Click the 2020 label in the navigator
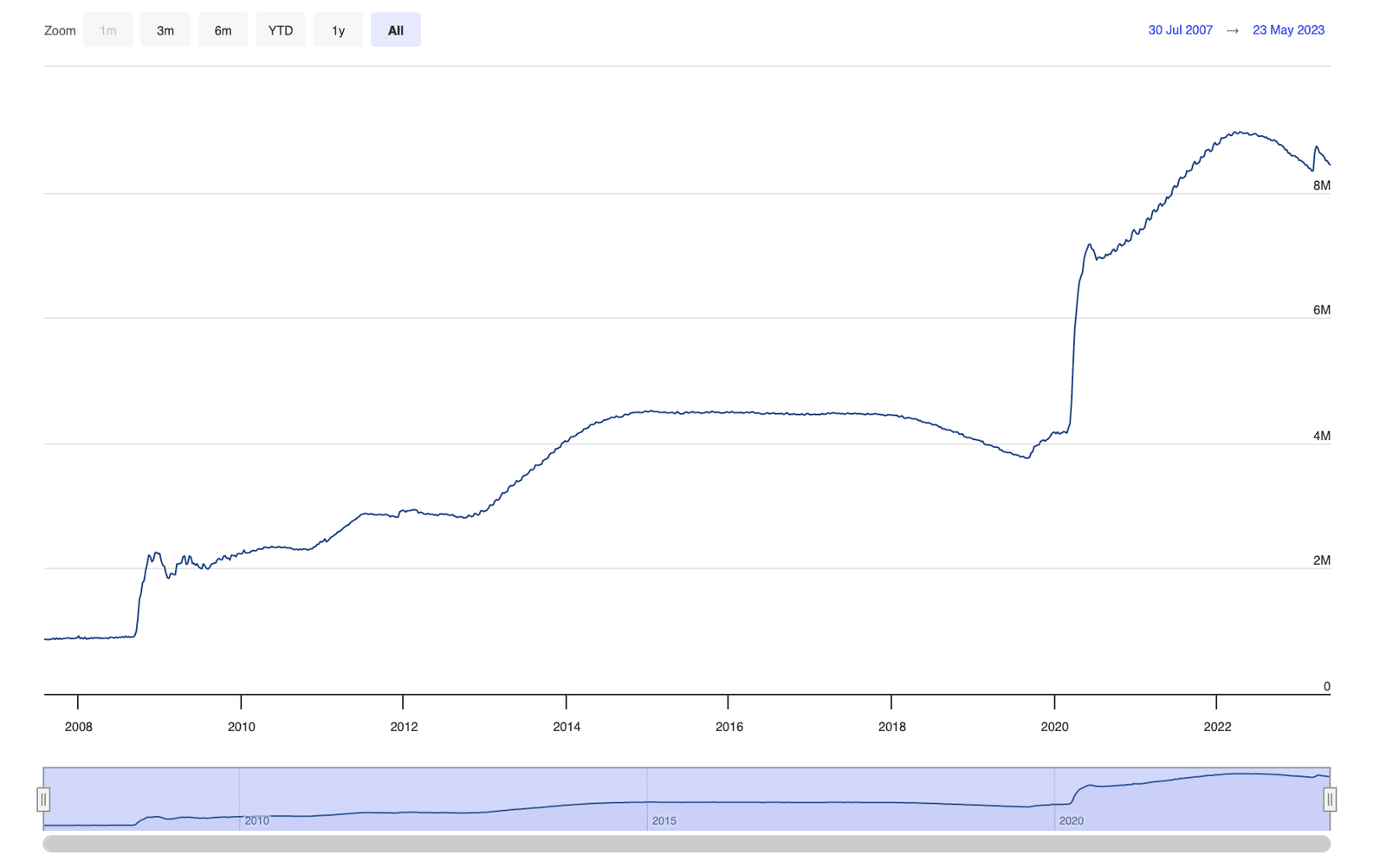 coord(1072,820)
